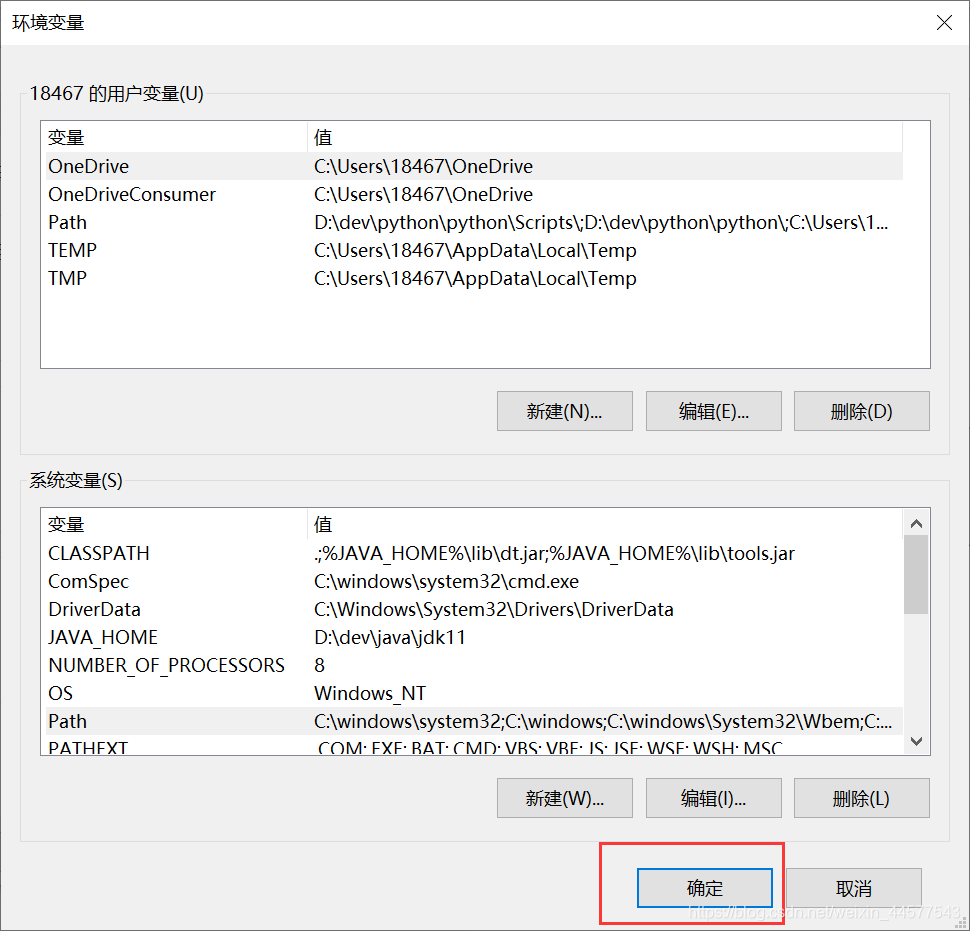Viewport: 970px width, 931px height.
Task: Click the value 8 for NUMBER_OF_PROCESSORS
Action: [319, 666]
